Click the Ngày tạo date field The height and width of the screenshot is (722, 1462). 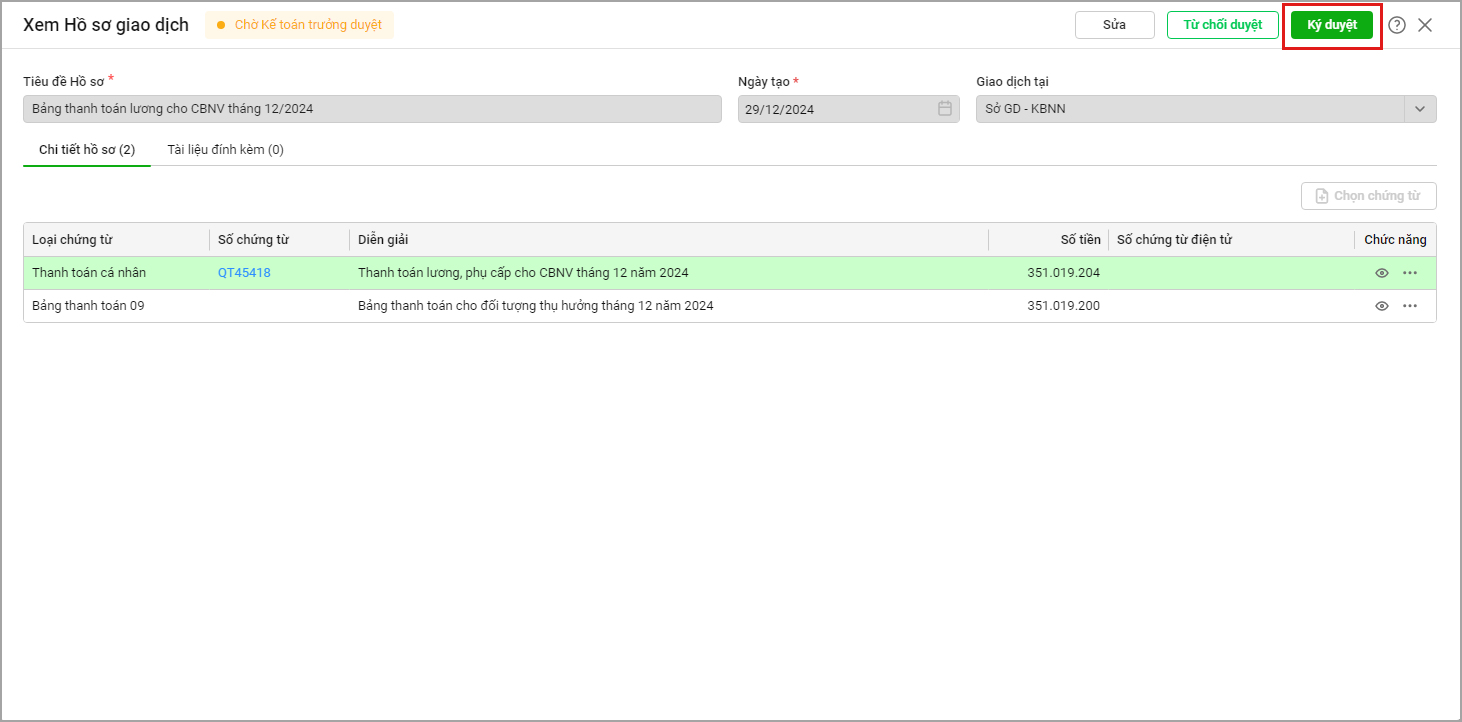pos(835,109)
